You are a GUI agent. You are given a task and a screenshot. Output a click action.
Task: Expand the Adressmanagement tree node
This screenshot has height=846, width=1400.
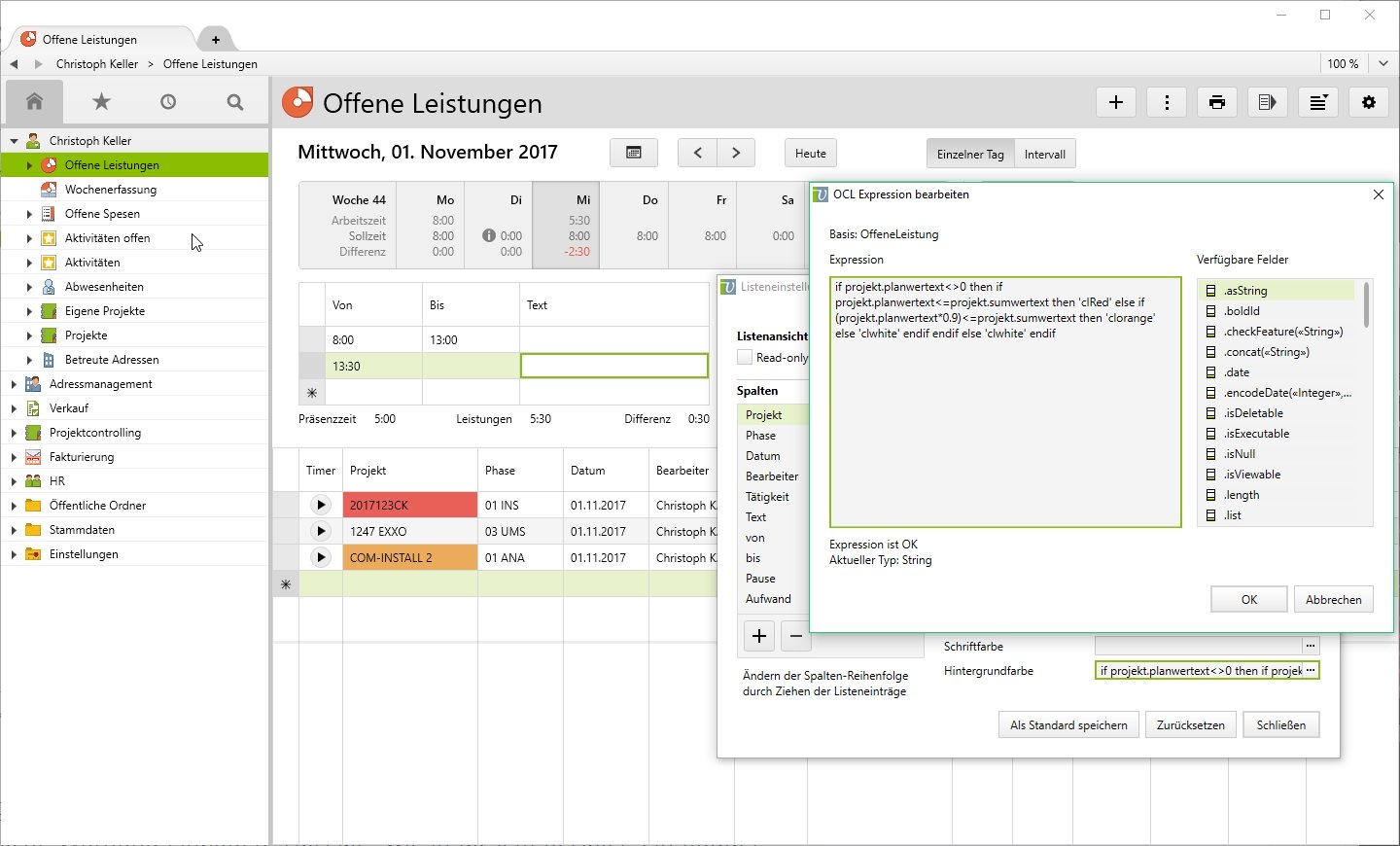(14, 384)
